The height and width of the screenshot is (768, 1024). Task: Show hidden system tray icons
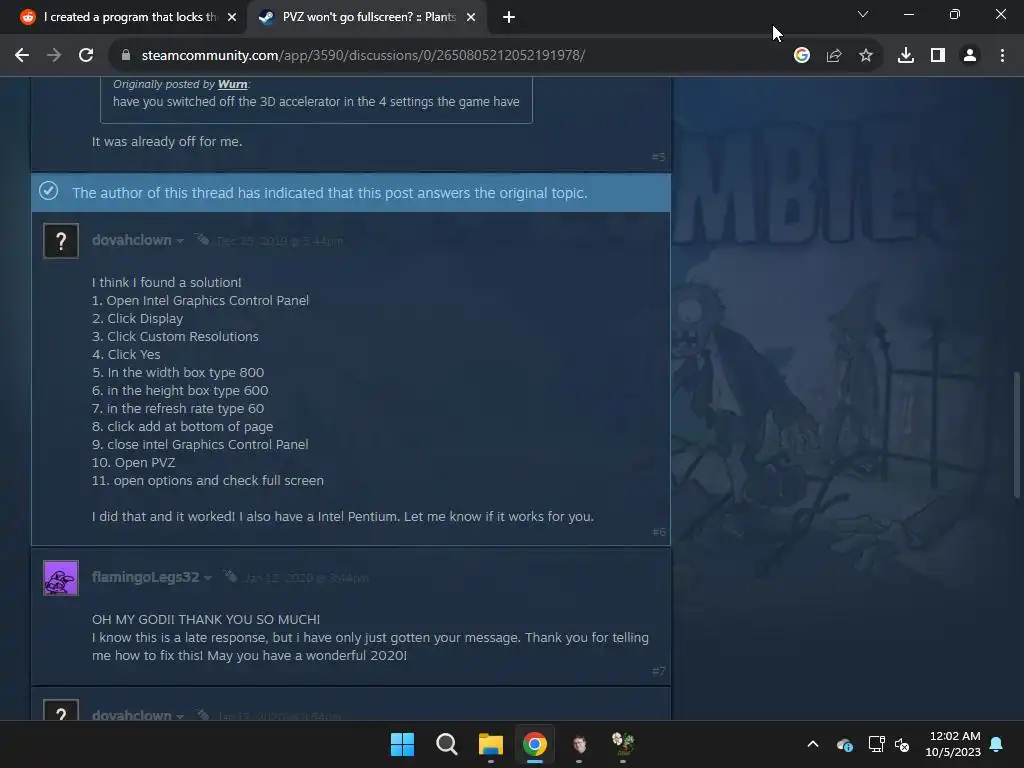[x=813, y=744]
